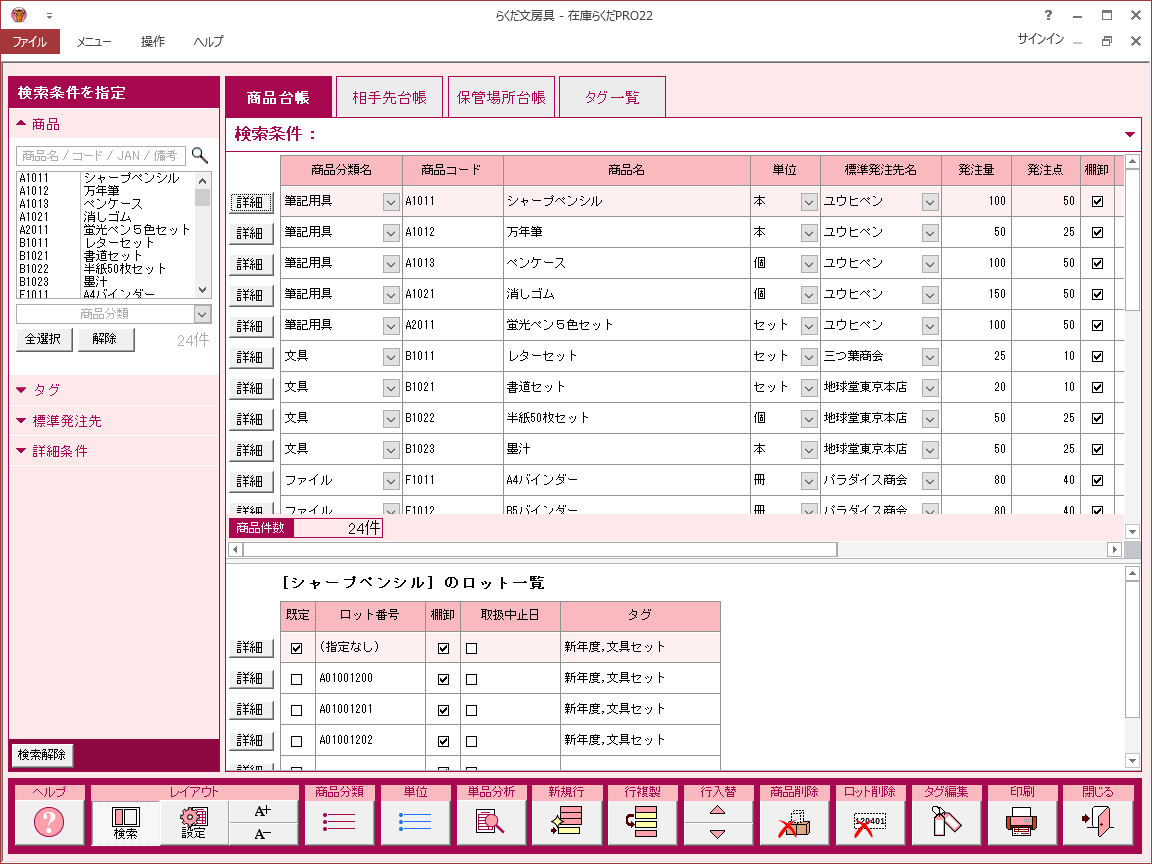Open 単位 dropdown for 万年筆 row
The height and width of the screenshot is (864, 1152).
809,233
